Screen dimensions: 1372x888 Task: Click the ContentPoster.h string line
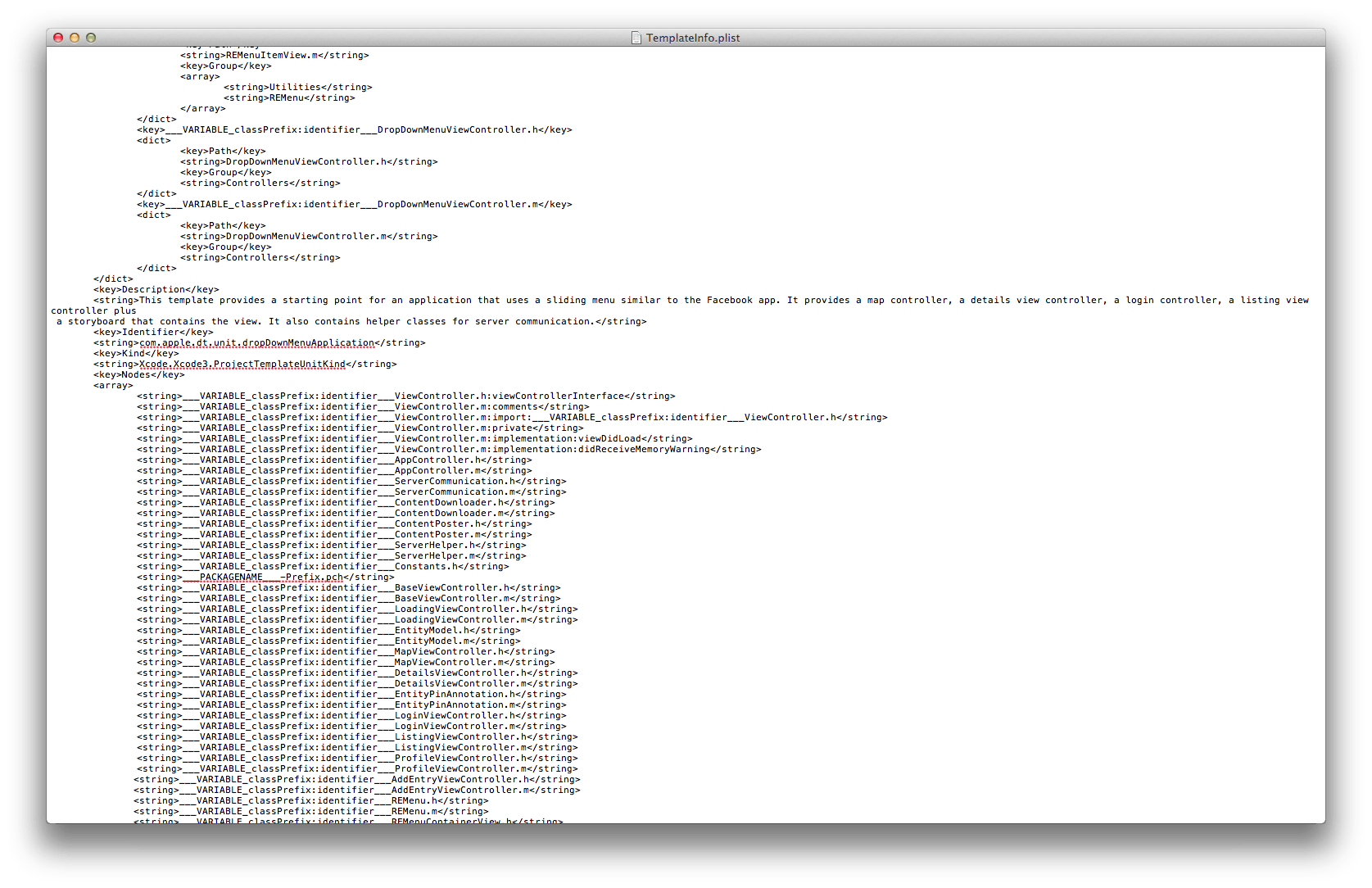pos(334,523)
